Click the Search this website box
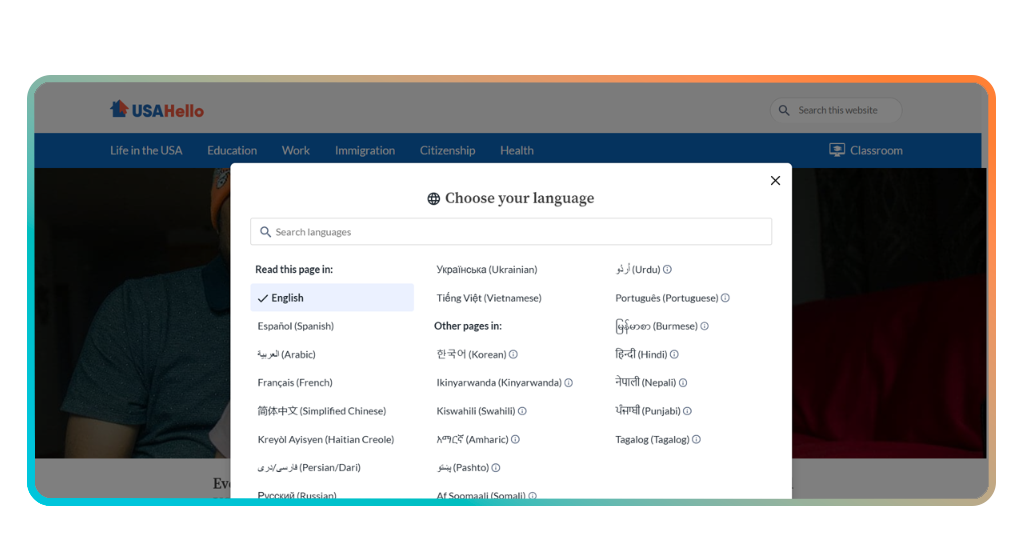 pos(837,110)
